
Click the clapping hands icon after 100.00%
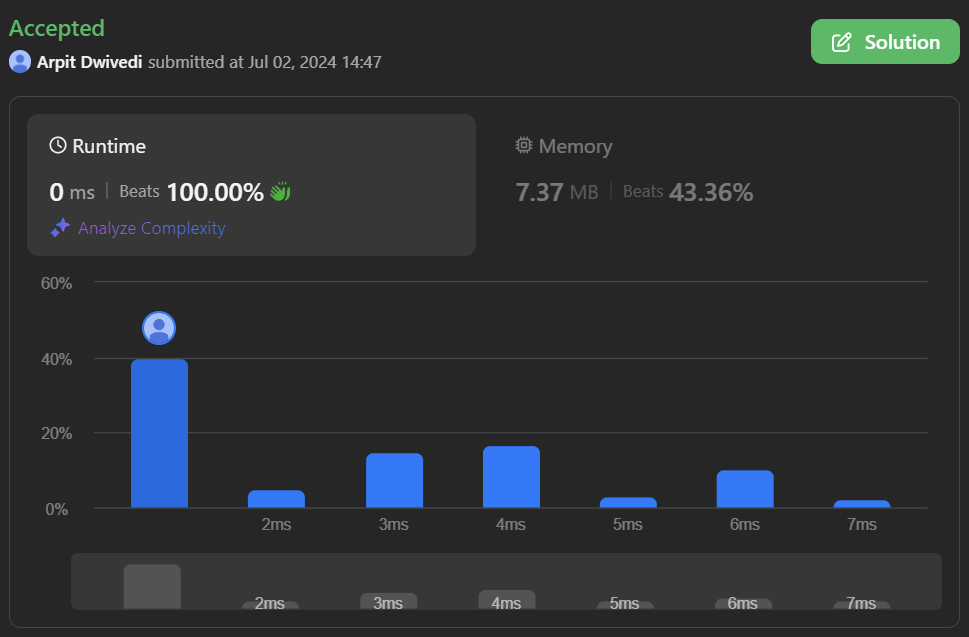point(280,191)
